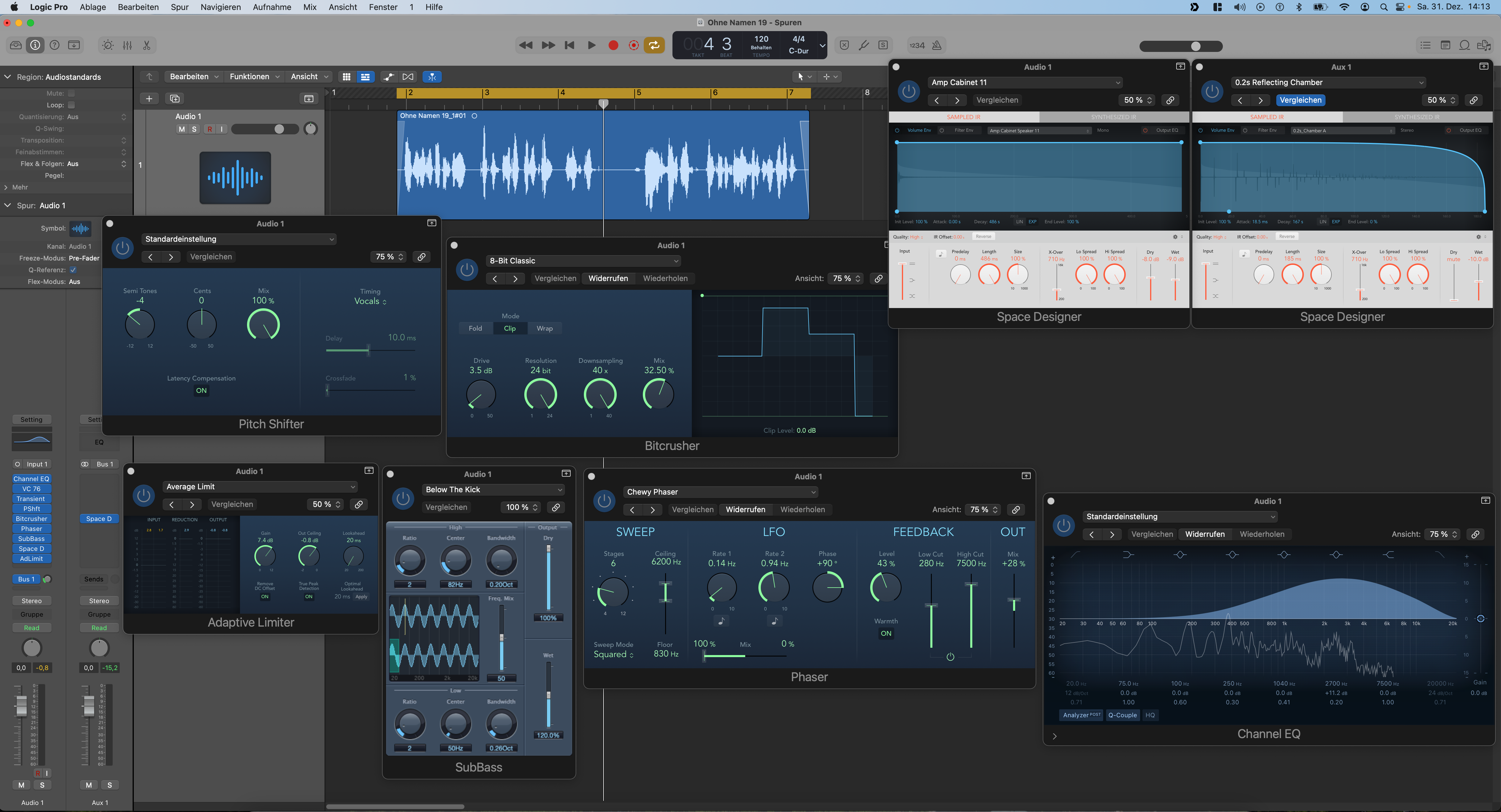Screen dimensions: 1501x812
Task: Toggle the metronome icon
Action: pos(937,45)
